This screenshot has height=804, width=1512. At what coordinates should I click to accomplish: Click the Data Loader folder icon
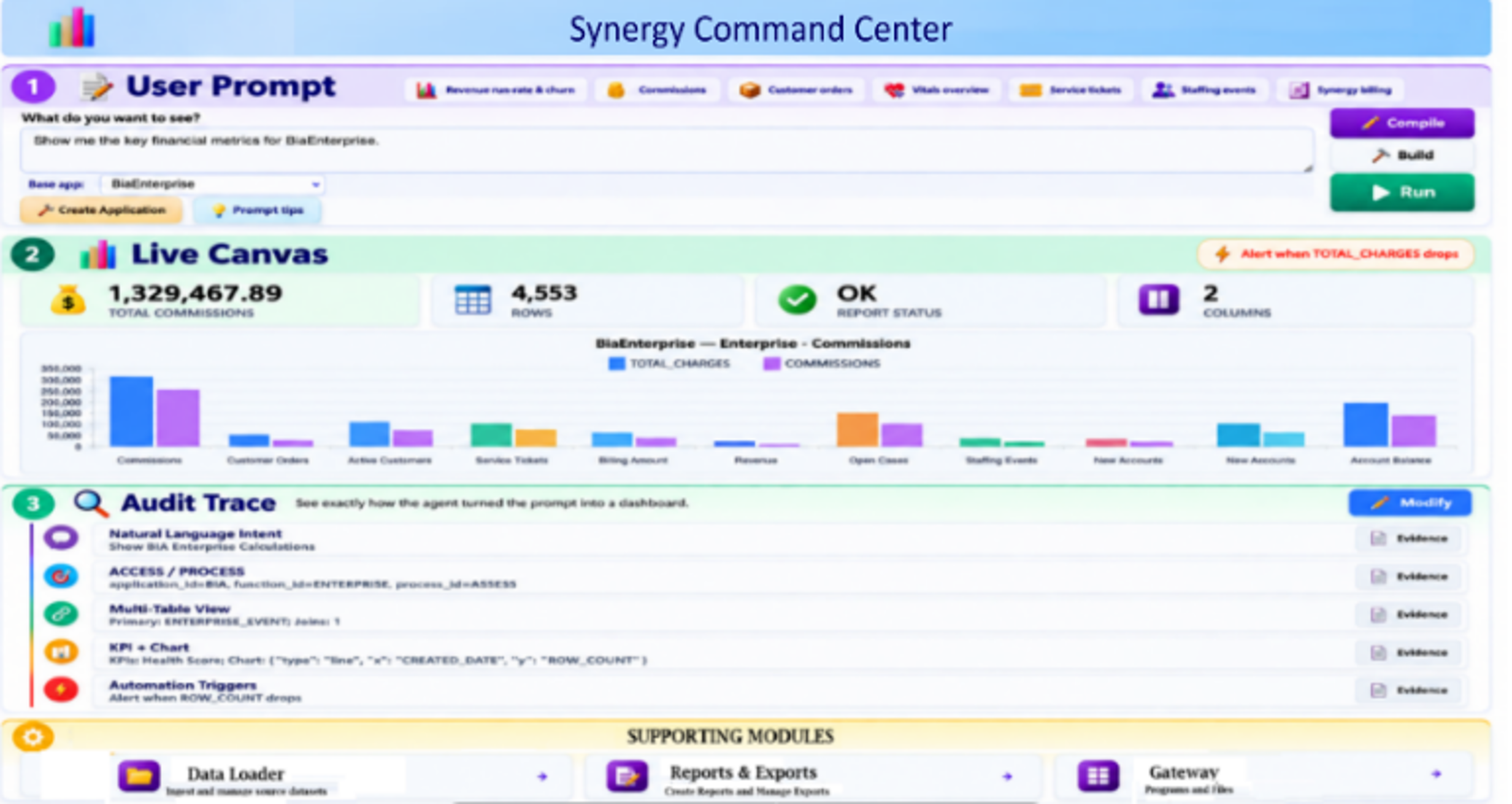point(139,776)
